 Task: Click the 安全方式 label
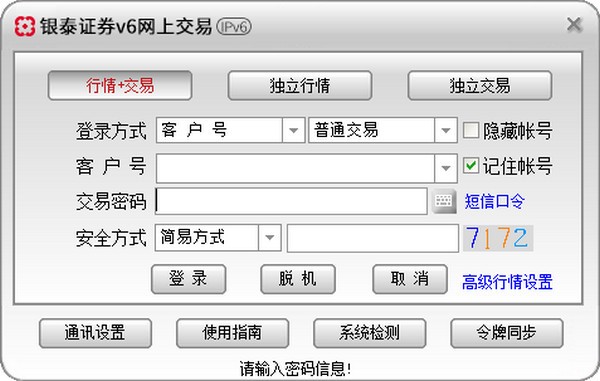111,238
